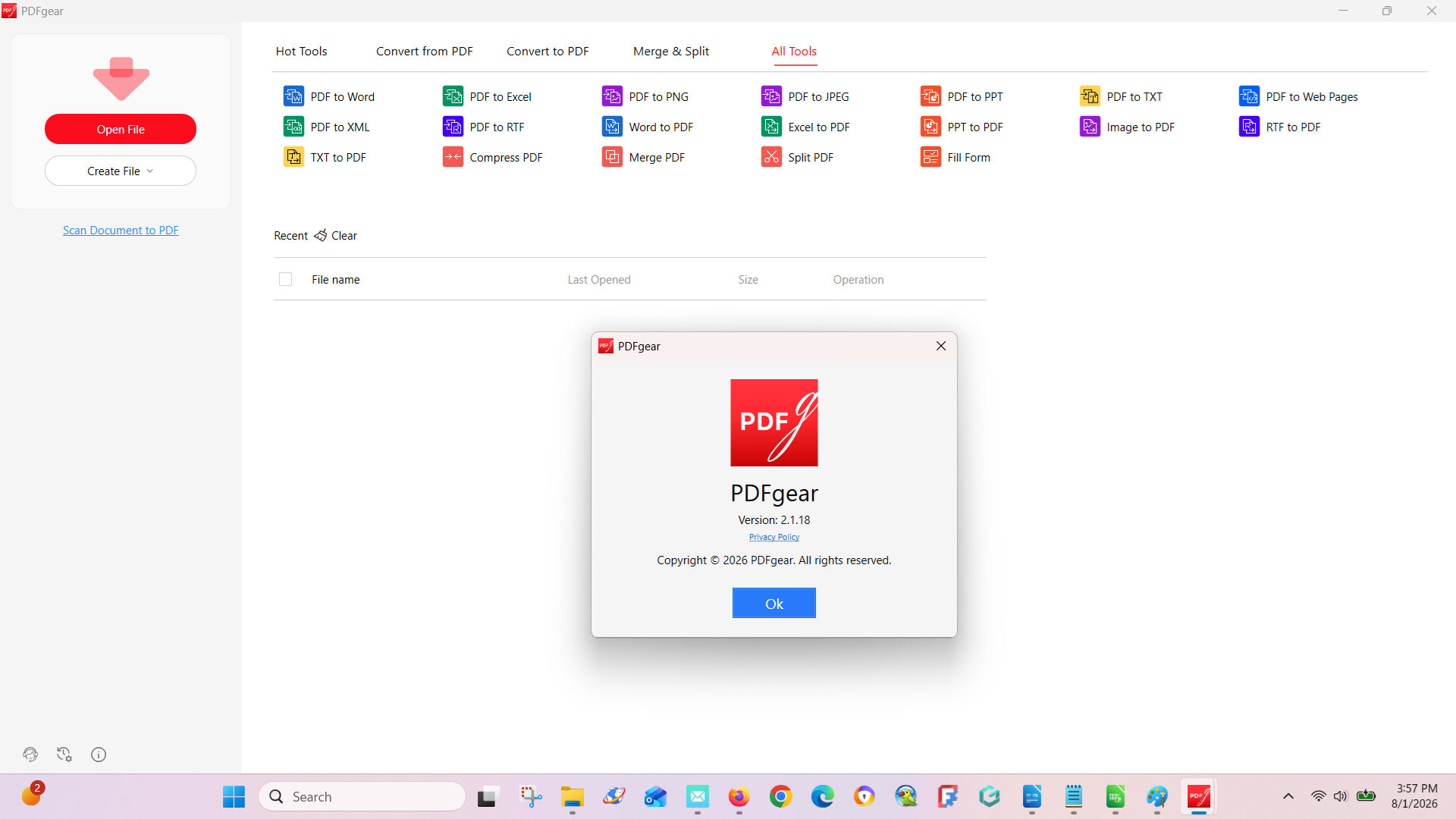
Task: Open Firefox from the taskbar
Action: coord(739,796)
